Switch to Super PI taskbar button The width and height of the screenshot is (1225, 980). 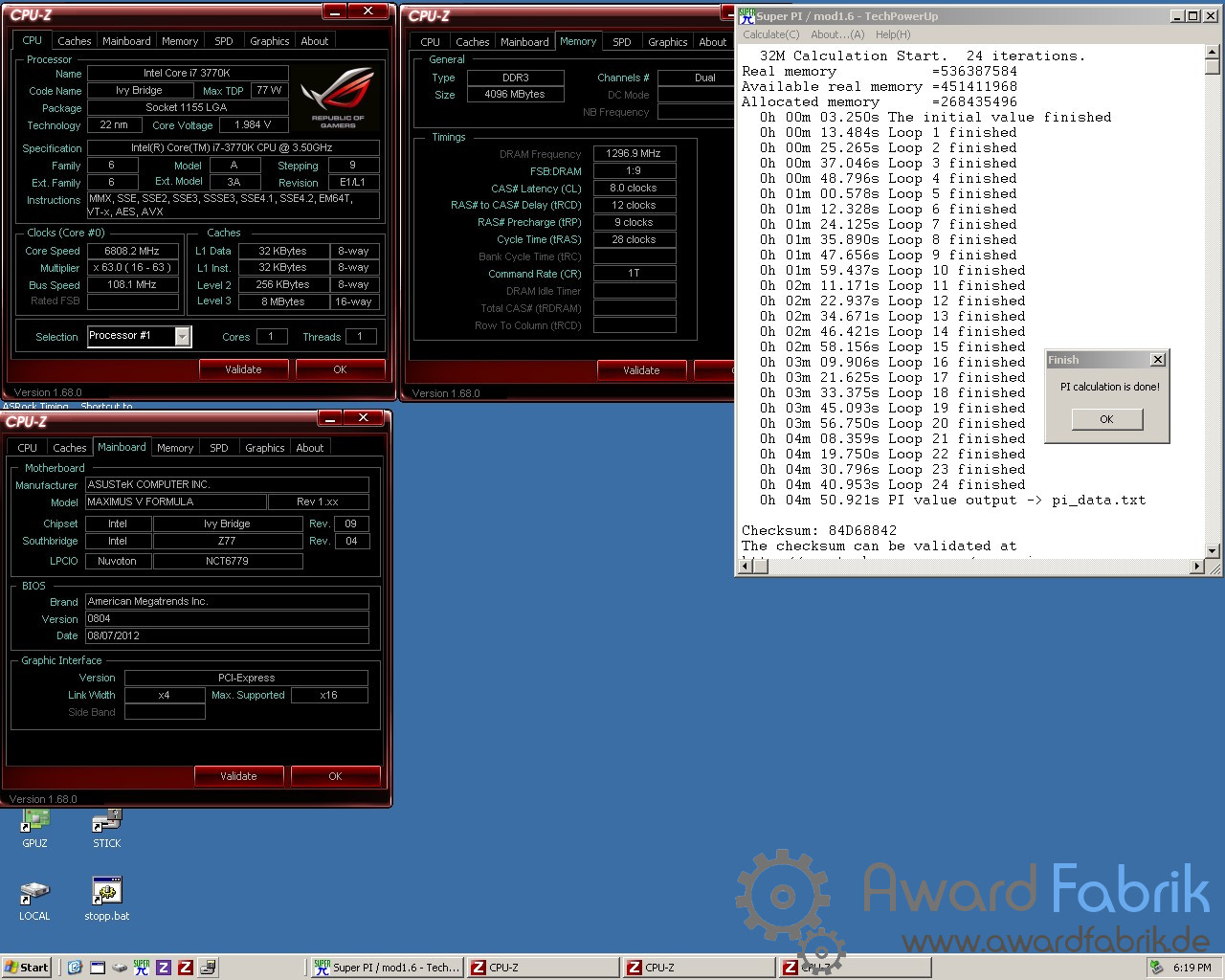pyautogui.click(x=387, y=968)
